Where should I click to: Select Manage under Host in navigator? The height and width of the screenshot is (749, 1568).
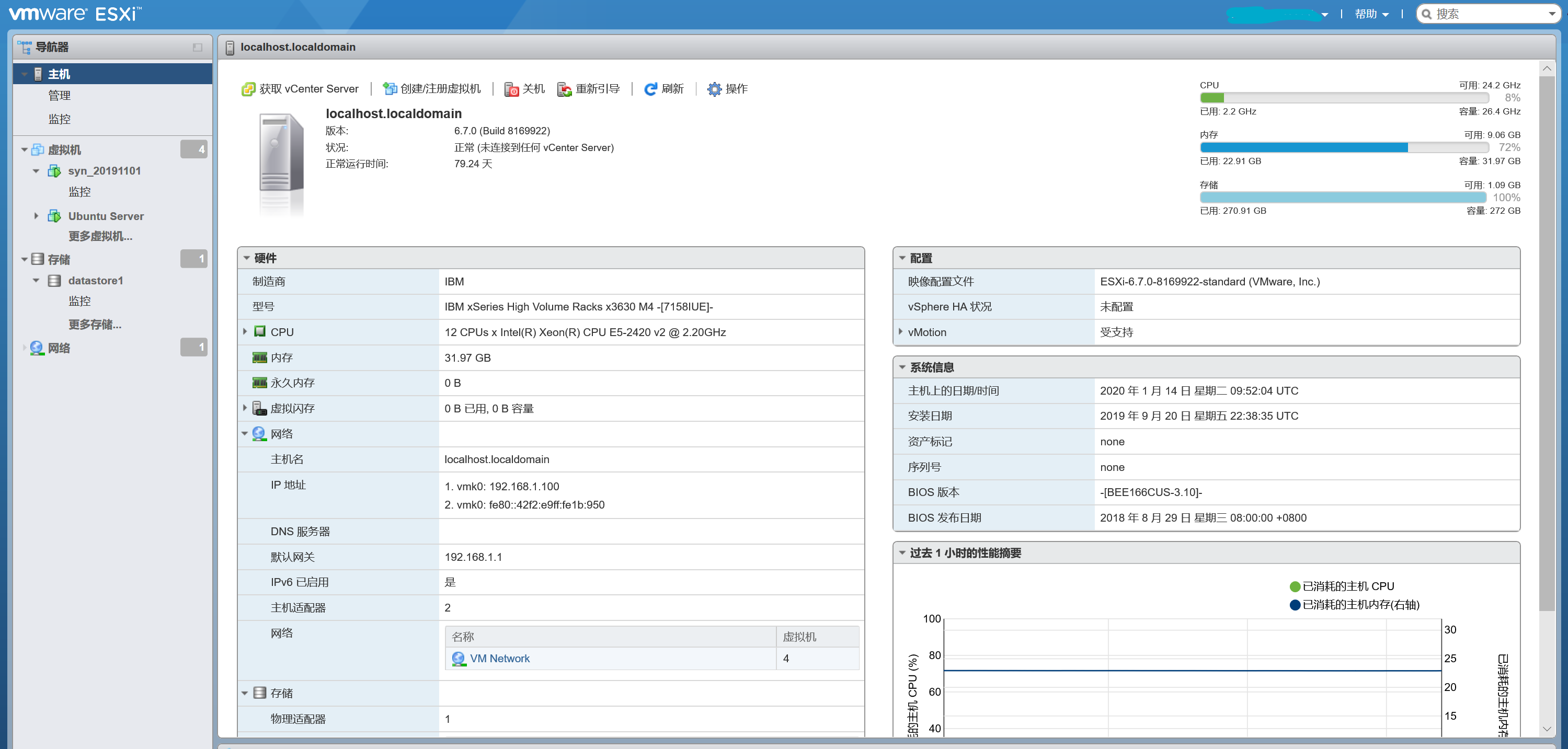coord(60,96)
